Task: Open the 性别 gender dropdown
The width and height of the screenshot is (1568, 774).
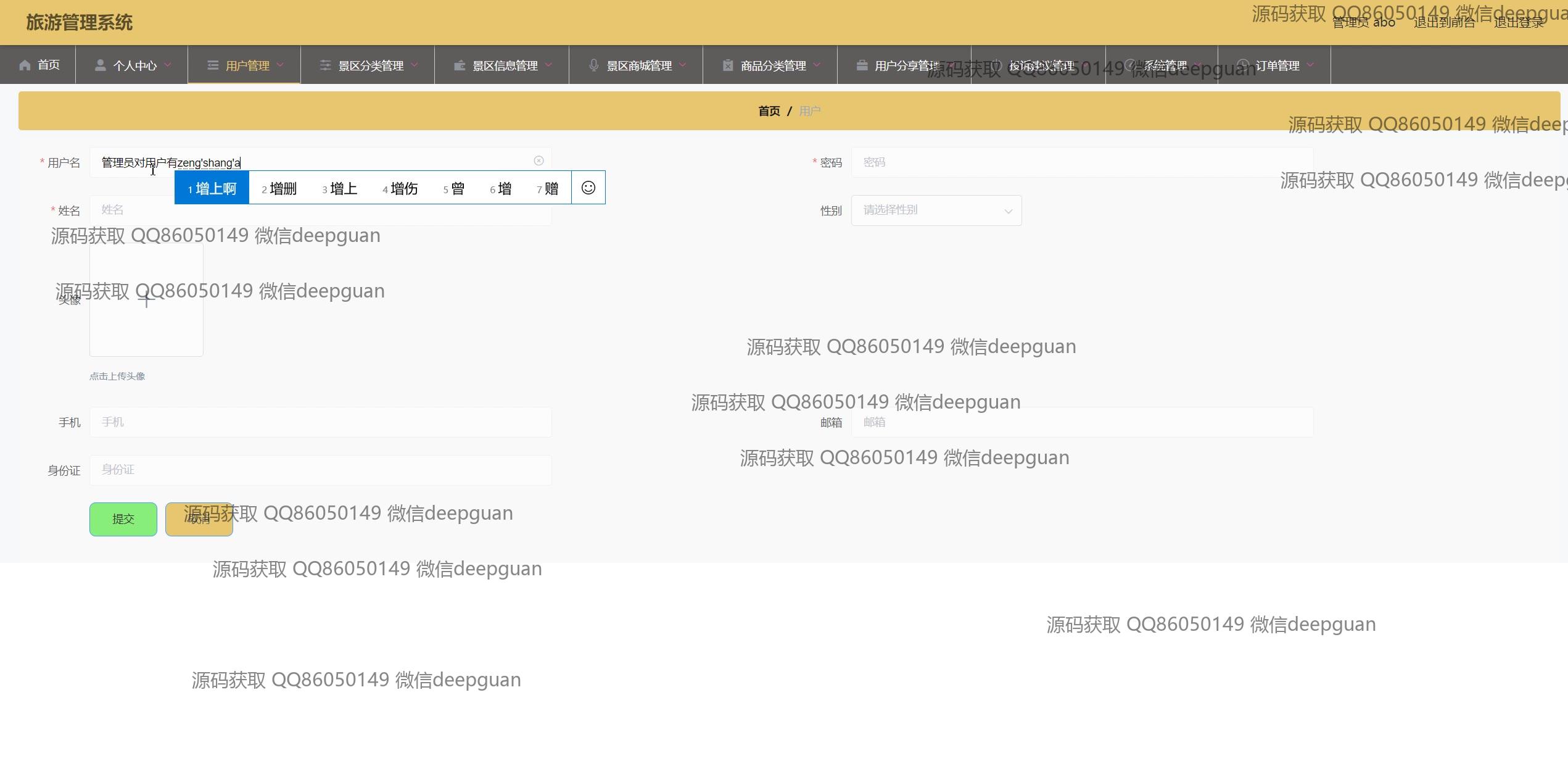Action: pos(936,210)
